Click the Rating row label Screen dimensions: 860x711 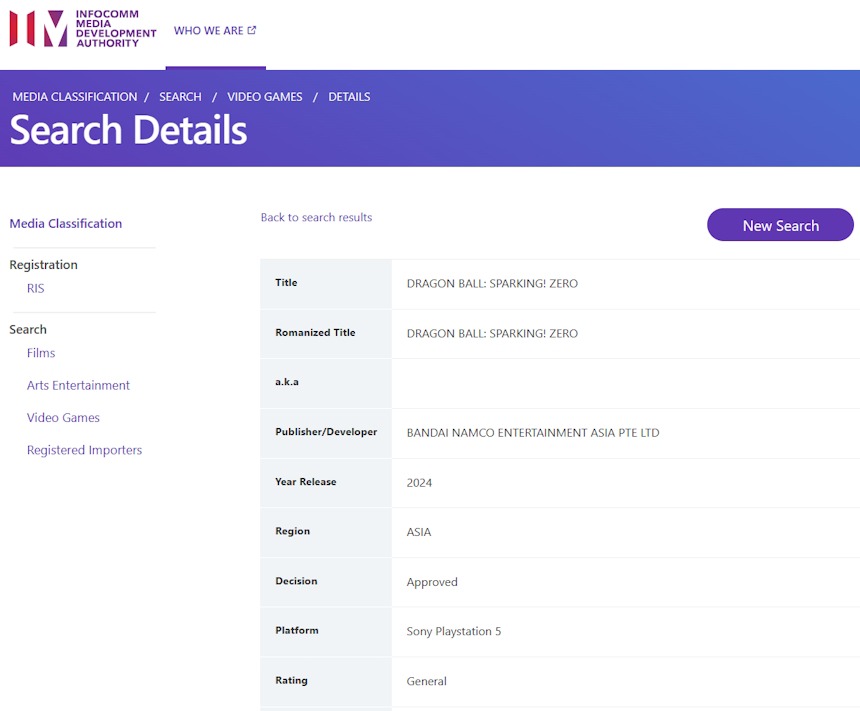[x=291, y=680]
